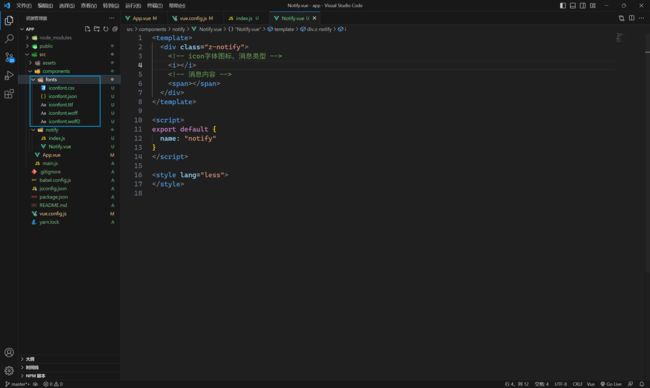Open Notify.vue in explorer tree
650x388 pixels.
coord(59,147)
